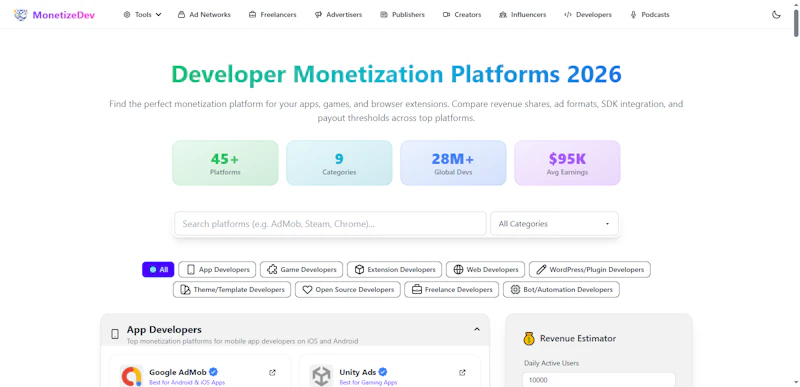Open Developers nav item
The image size is (800, 387).
click(588, 15)
